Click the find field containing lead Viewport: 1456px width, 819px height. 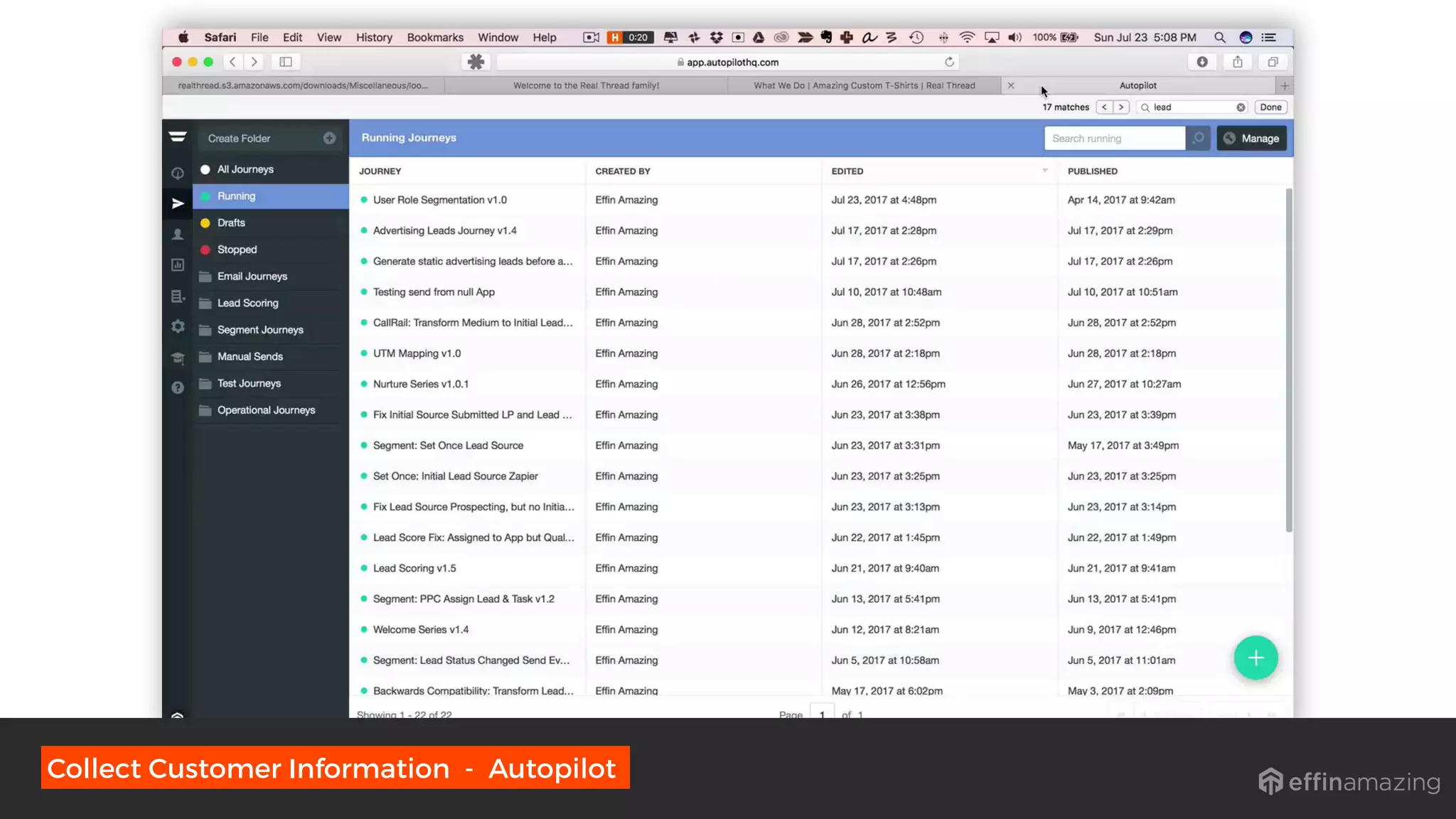pyautogui.click(x=1192, y=107)
